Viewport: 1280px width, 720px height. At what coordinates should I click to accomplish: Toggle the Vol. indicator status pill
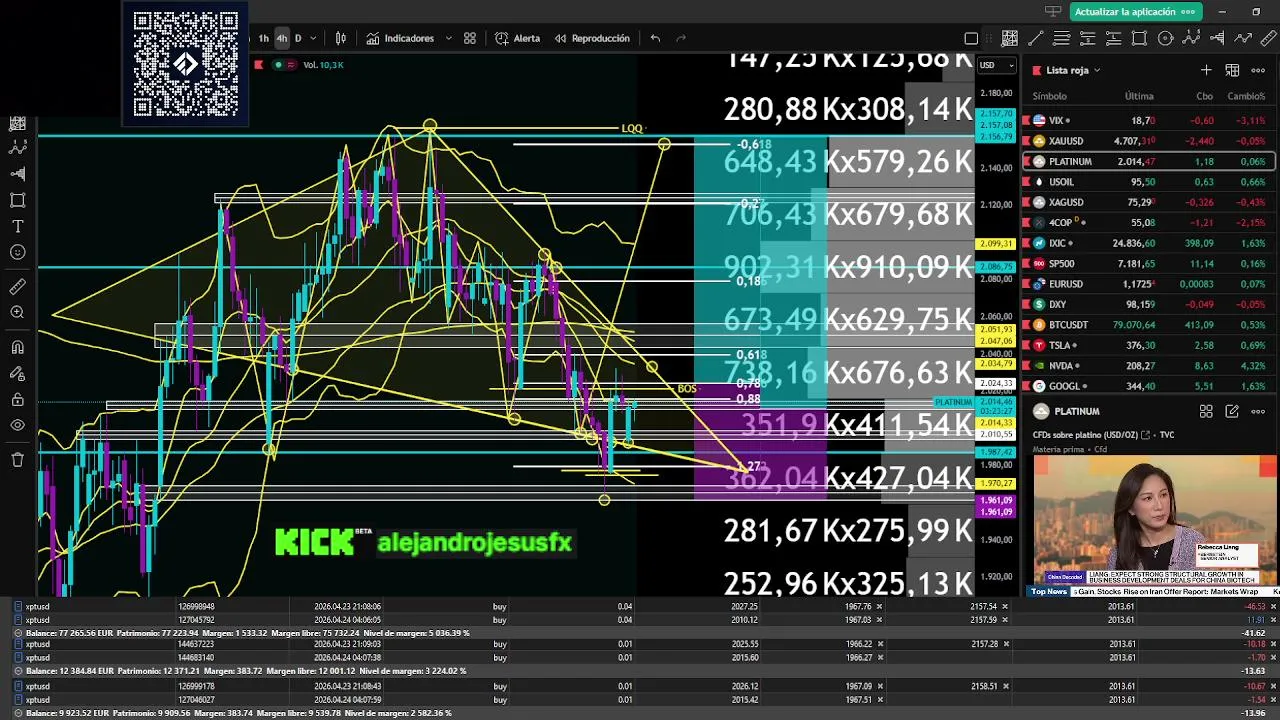[x=287, y=64]
